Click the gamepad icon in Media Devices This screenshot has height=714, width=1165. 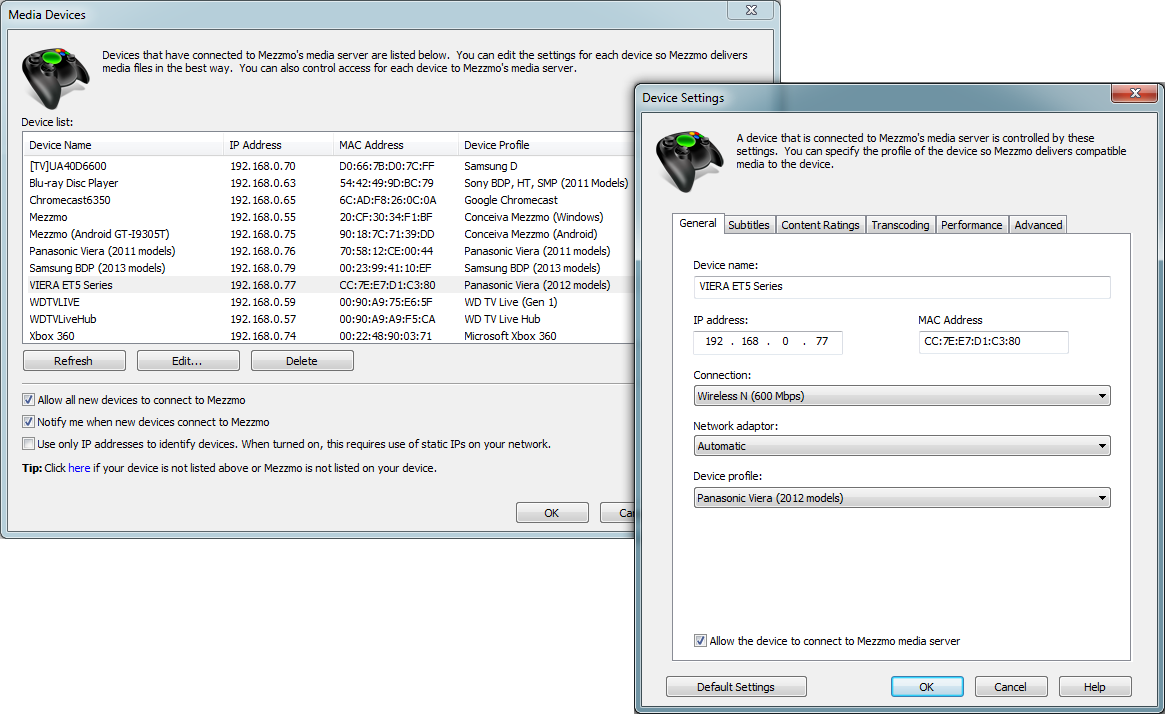(x=56, y=76)
